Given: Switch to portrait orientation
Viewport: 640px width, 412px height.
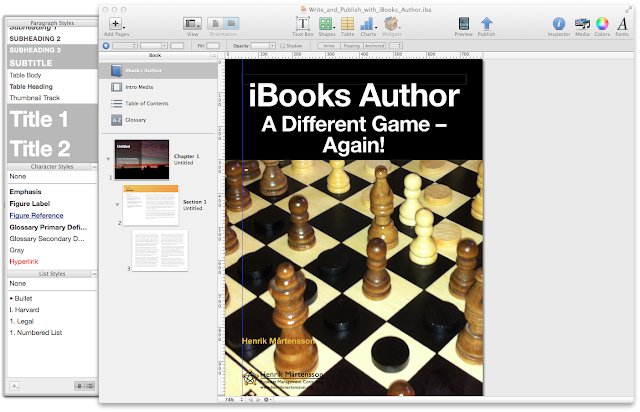Looking at the screenshot, I should 216,23.
